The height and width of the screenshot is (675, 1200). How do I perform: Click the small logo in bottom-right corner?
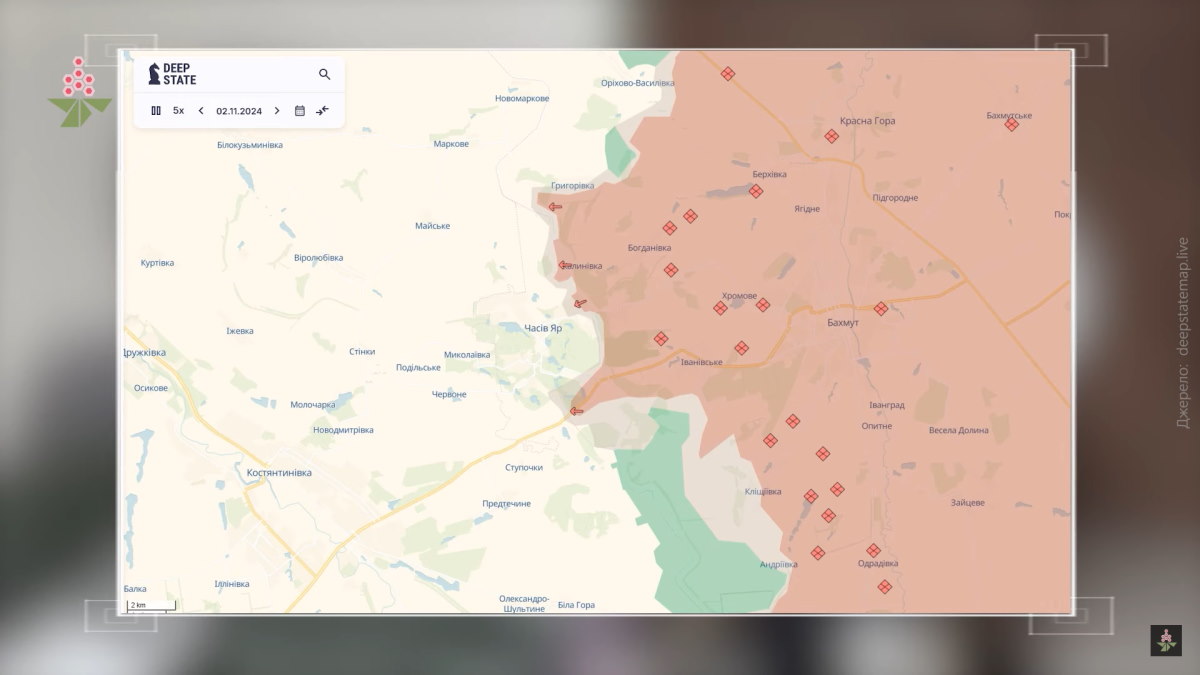coord(1165,640)
